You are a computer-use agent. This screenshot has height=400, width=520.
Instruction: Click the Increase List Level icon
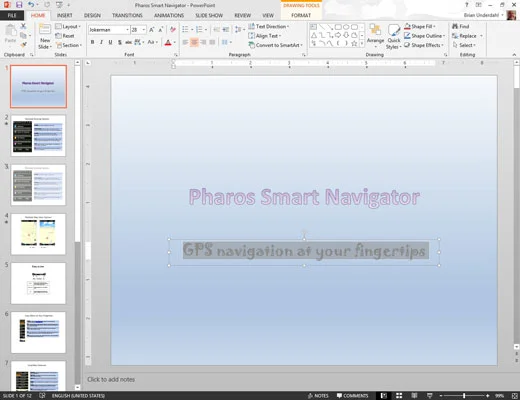(226, 30)
